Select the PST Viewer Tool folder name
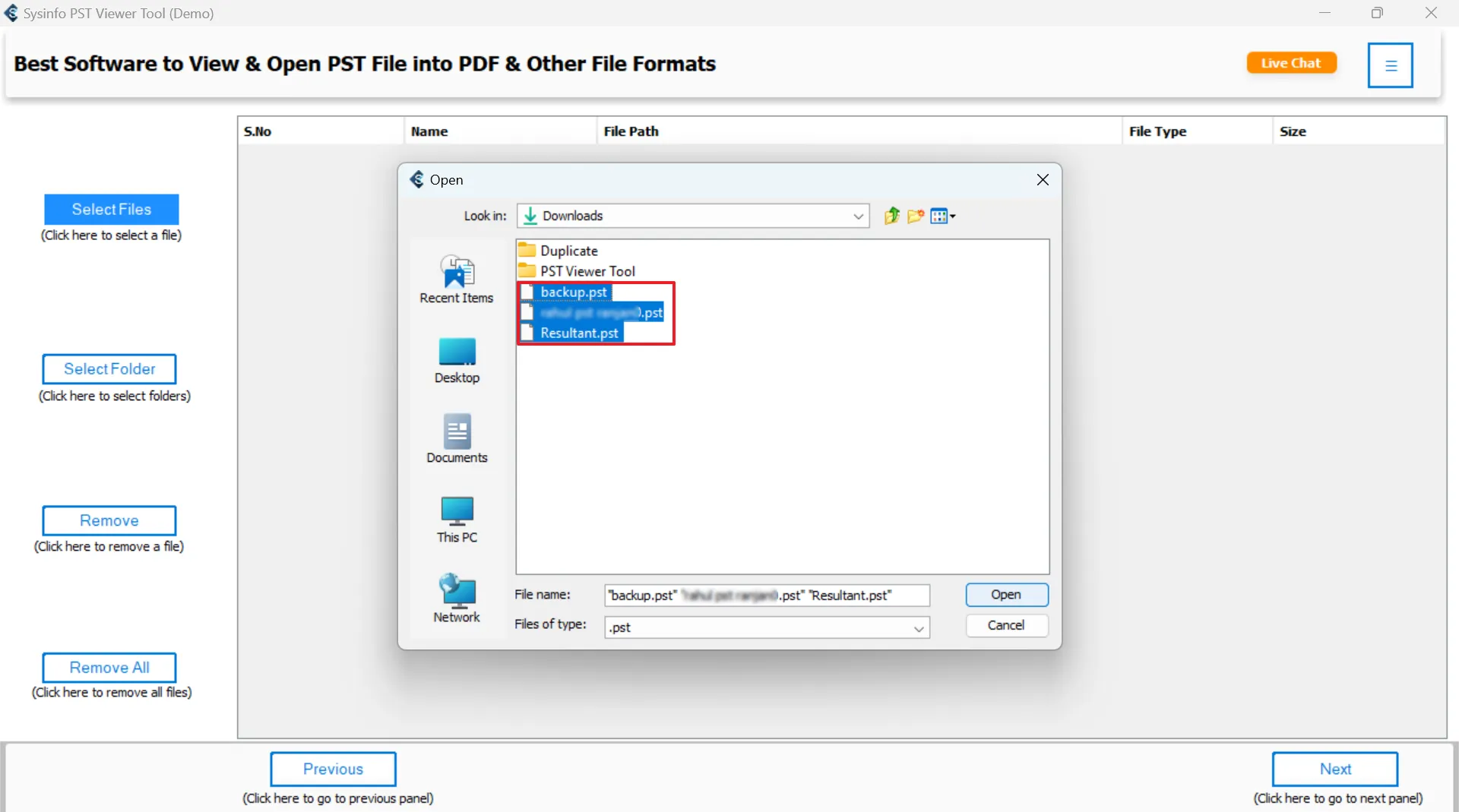Screen dimensions: 1459x812 [x=587, y=271]
